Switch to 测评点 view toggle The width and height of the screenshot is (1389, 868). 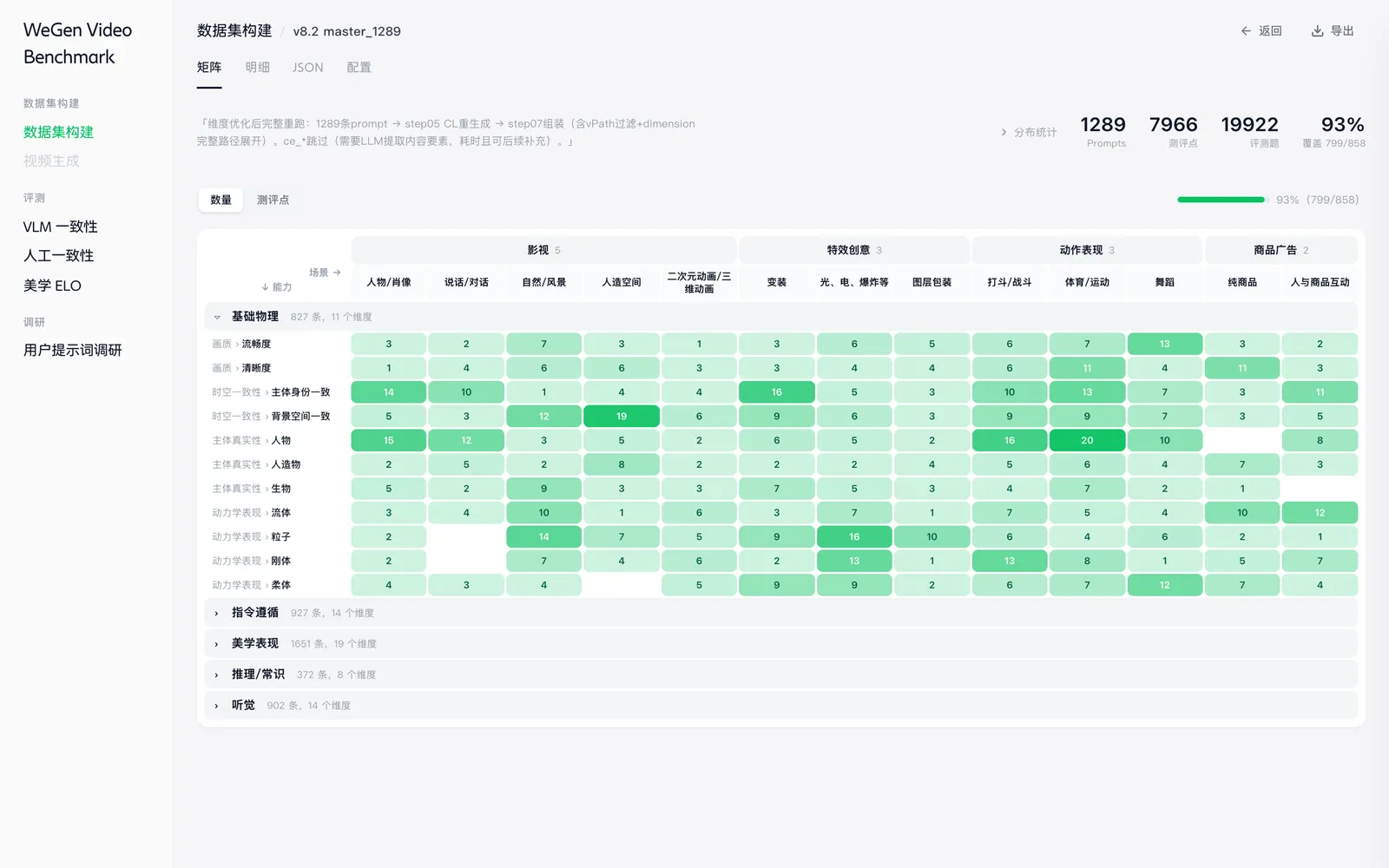pos(273,200)
